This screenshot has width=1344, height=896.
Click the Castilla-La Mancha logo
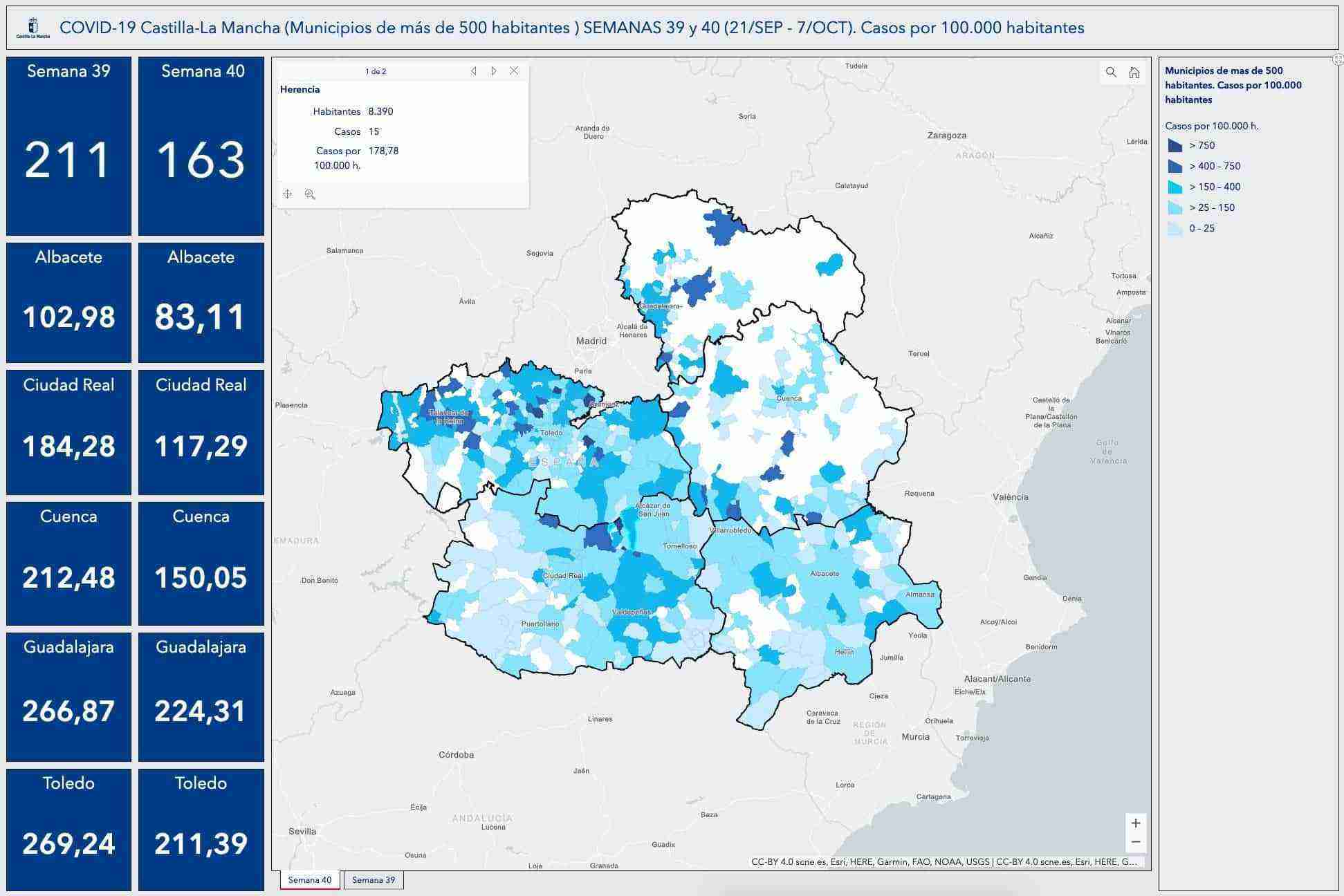33,28
